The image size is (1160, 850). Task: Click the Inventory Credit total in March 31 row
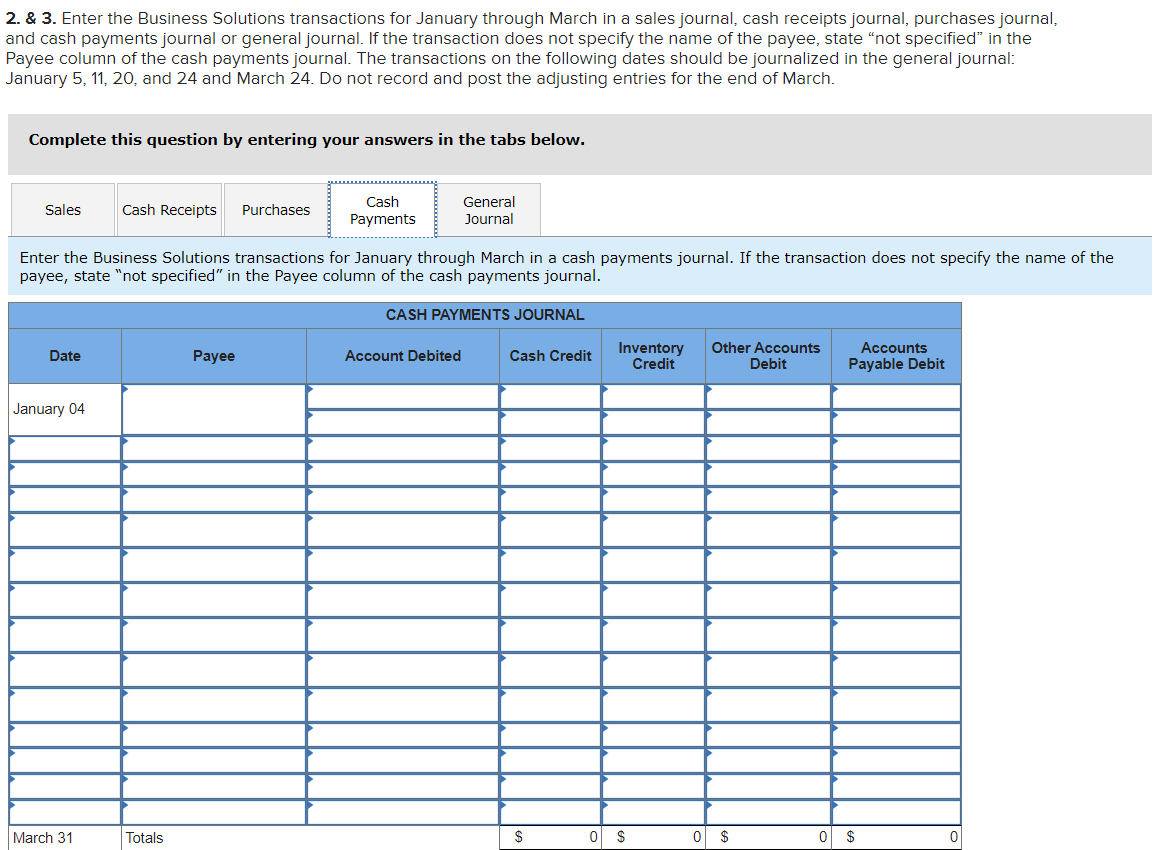(653, 837)
